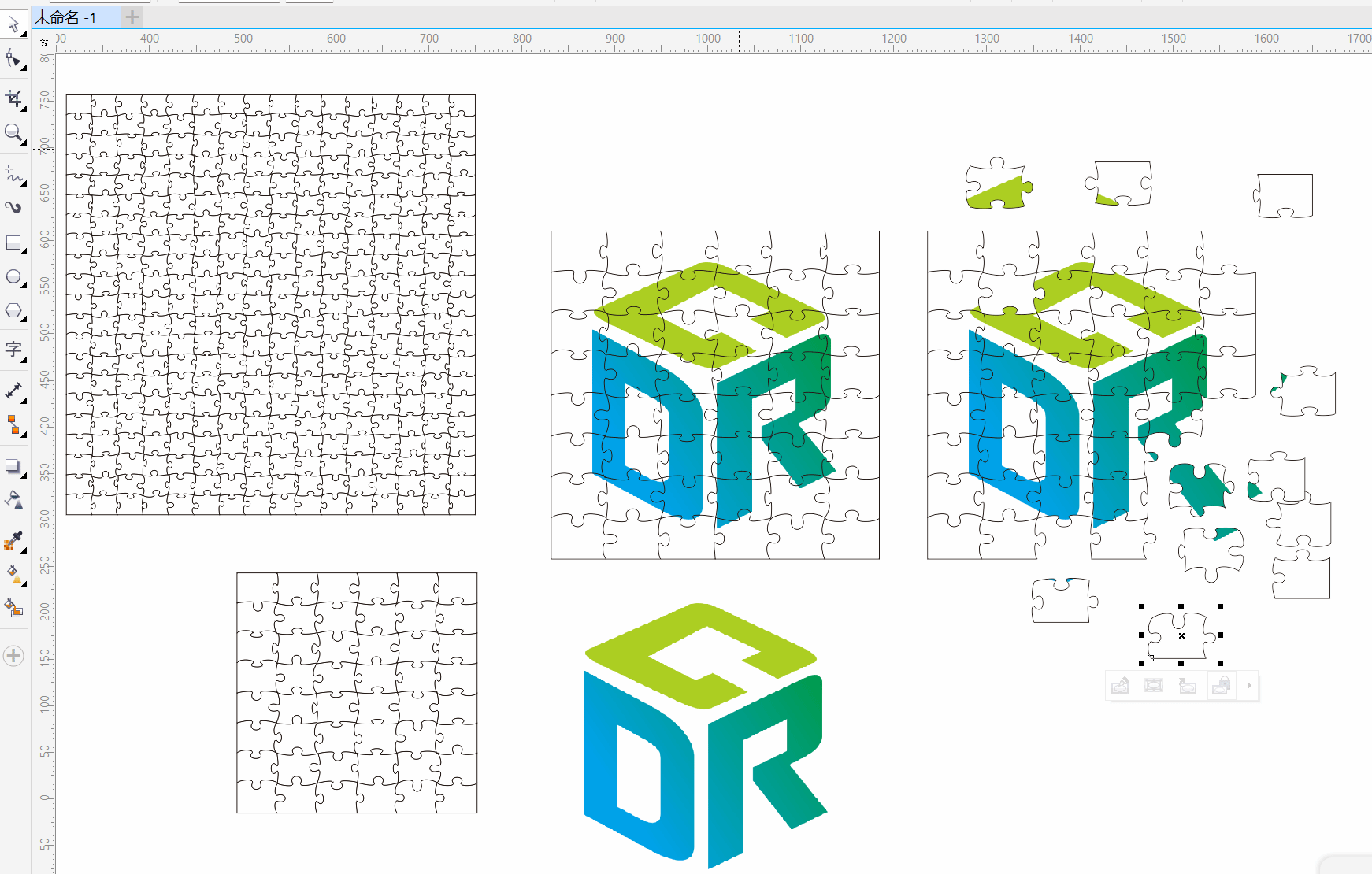Select the Artistic Media tool
Screen dimensions: 1372x874
point(13,208)
